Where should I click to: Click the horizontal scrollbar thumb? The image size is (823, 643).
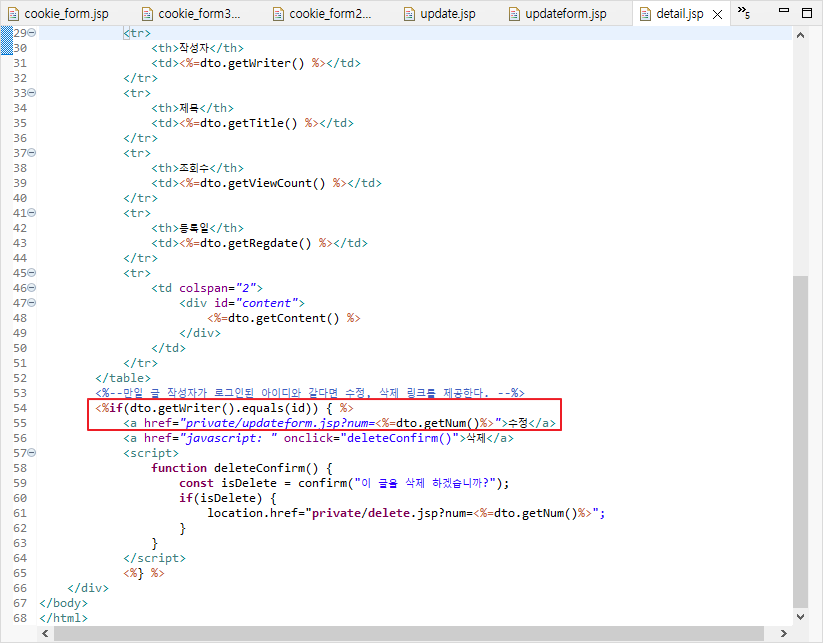(409, 634)
